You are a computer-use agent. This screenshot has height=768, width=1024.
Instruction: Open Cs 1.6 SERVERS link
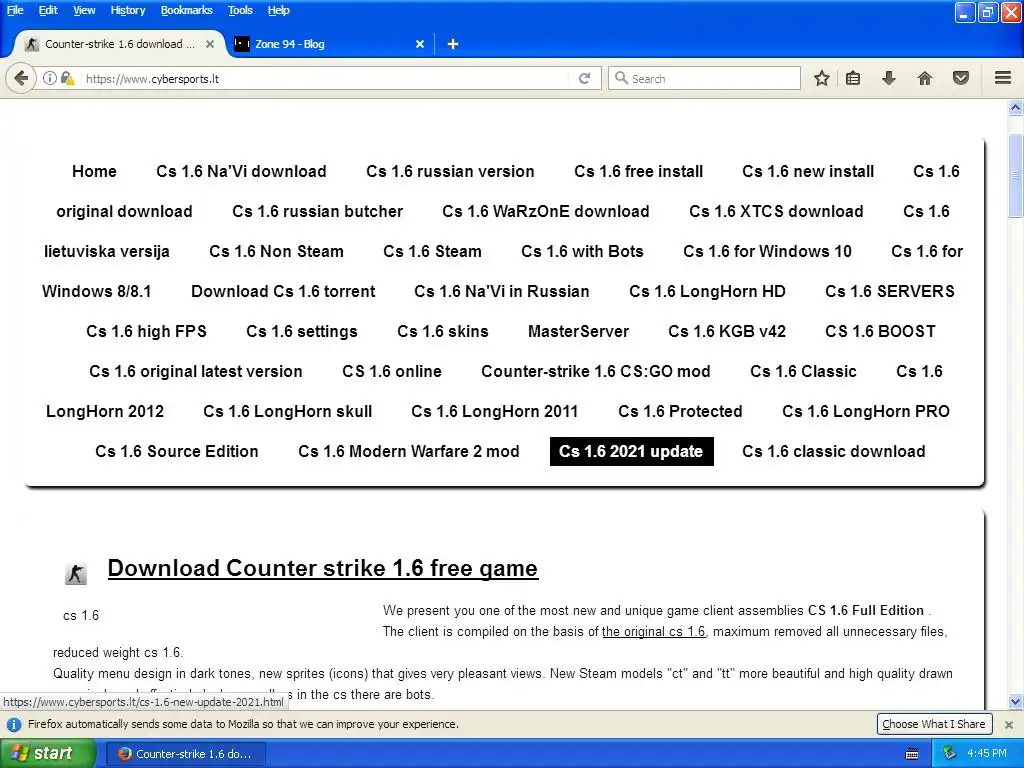coord(889,291)
